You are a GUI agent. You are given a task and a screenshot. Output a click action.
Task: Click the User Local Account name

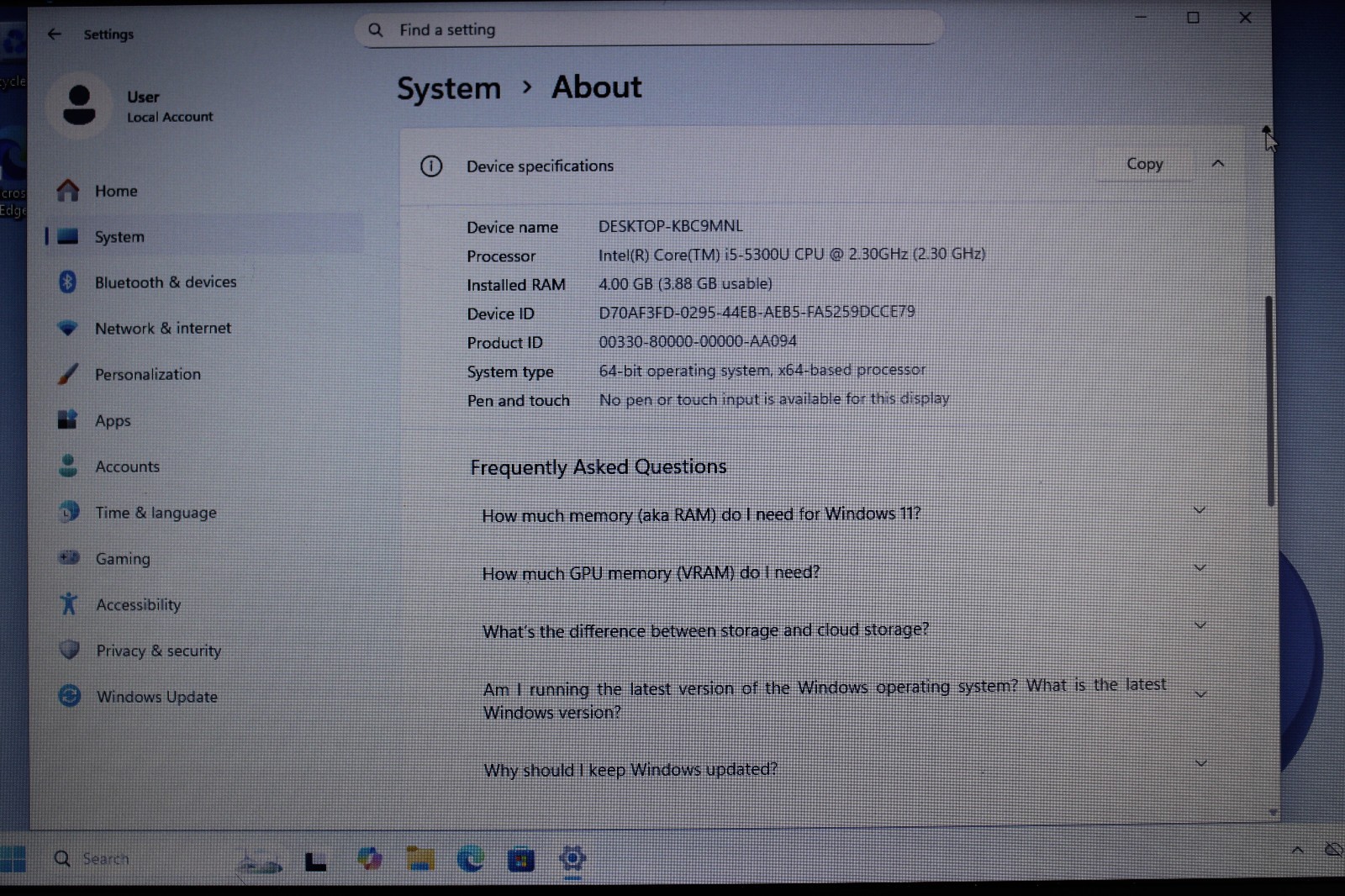click(x=170, y=106)
